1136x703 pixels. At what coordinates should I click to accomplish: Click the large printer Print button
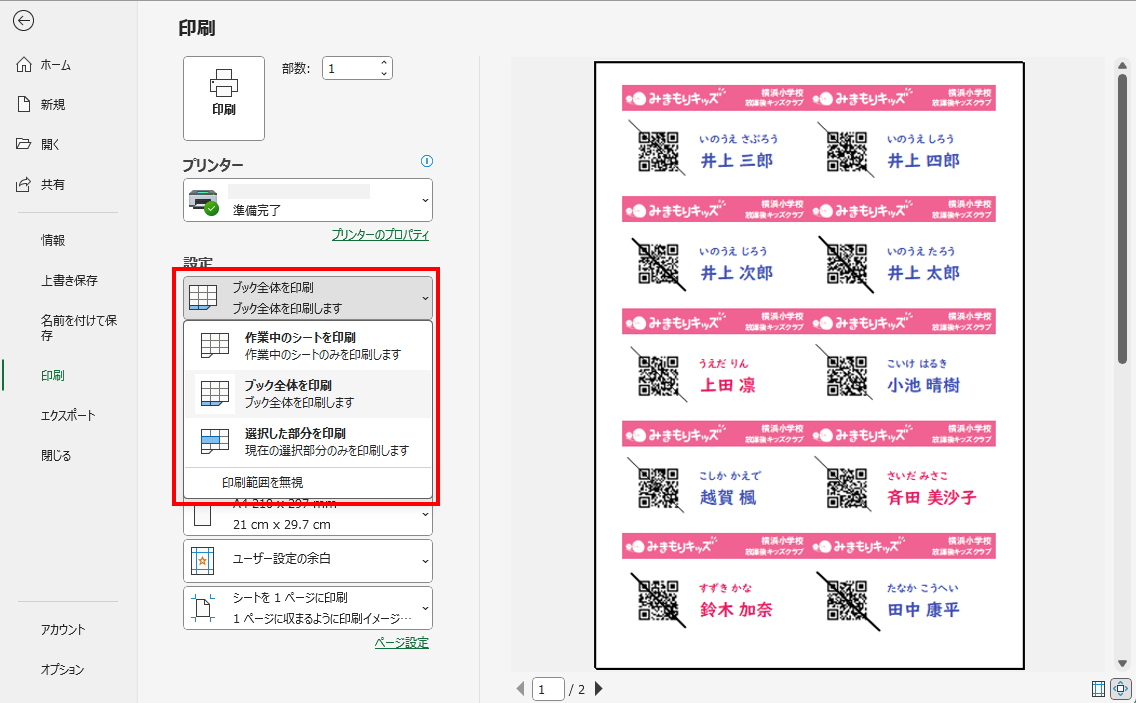pyautogui.click(x=224, y=98)
